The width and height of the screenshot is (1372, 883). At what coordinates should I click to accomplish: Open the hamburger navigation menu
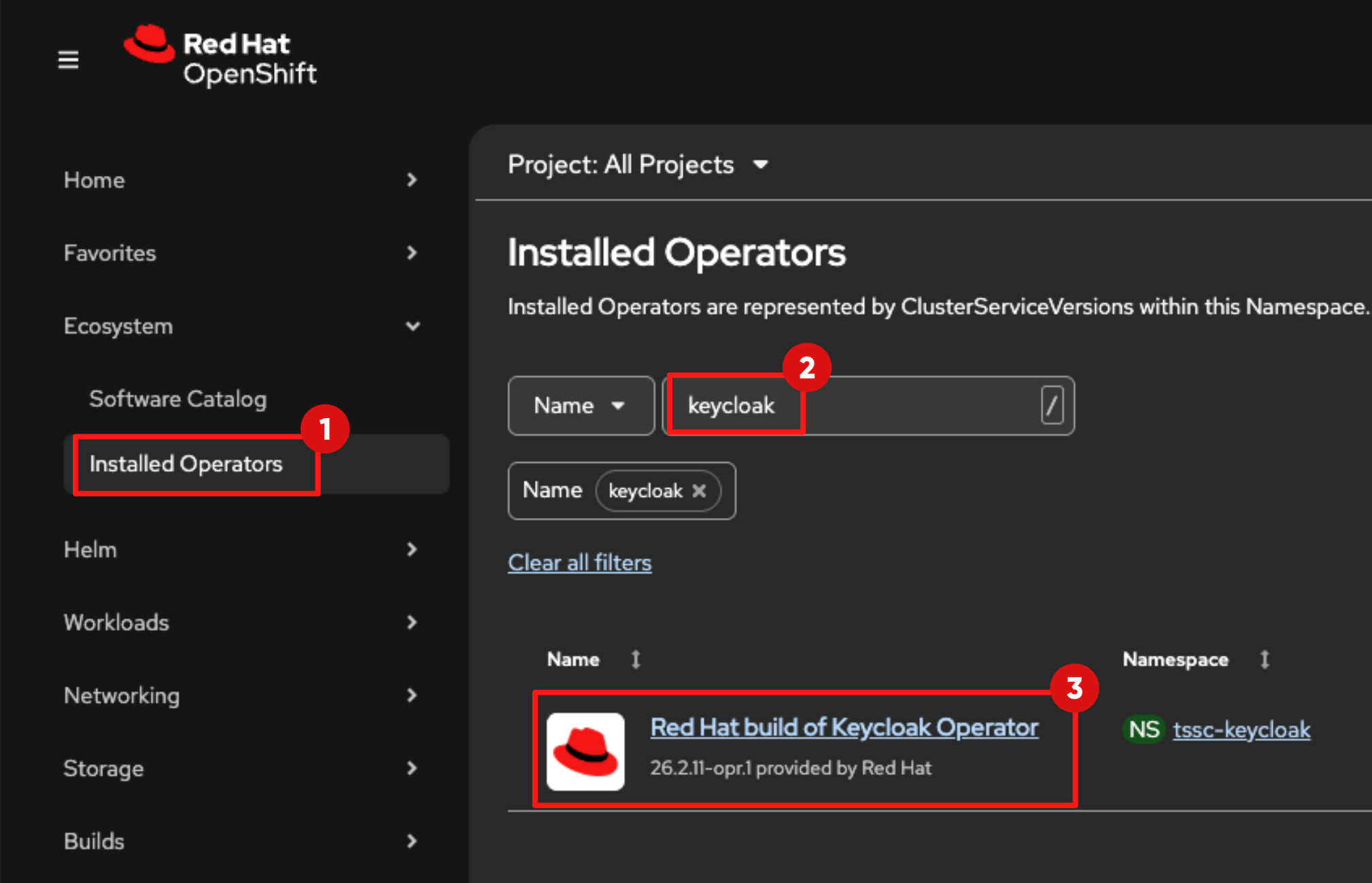tap(68, 60)
